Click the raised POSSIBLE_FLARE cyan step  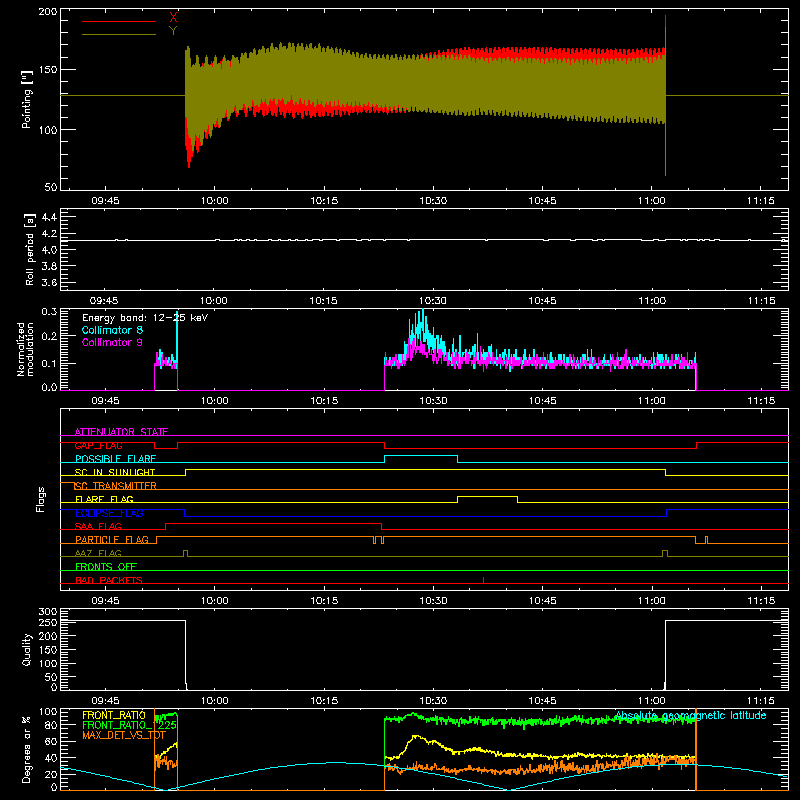pyautogui.click(x=421, y=456)
